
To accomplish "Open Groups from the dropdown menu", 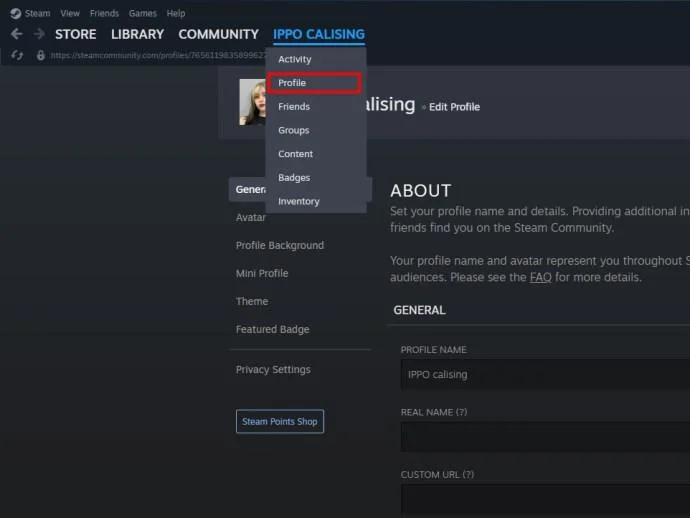I will coord(316,131).
